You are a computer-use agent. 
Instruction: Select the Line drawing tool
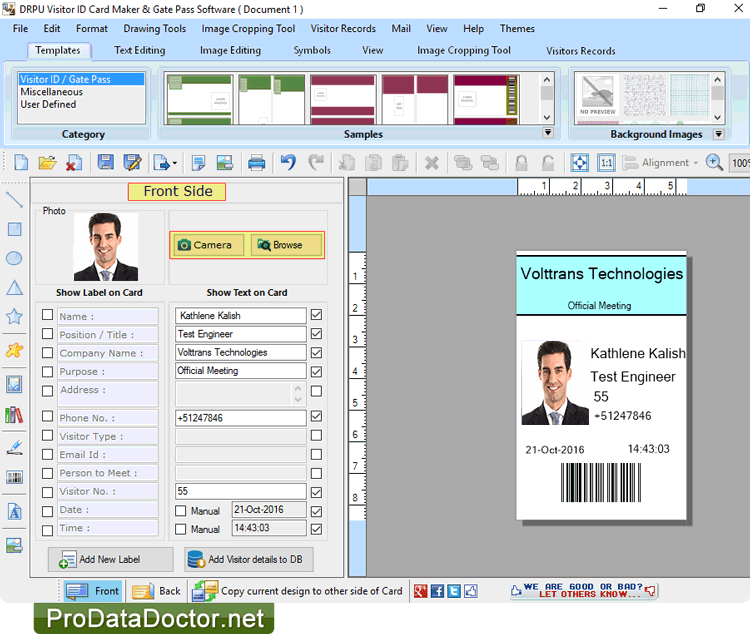pos(14,200)
